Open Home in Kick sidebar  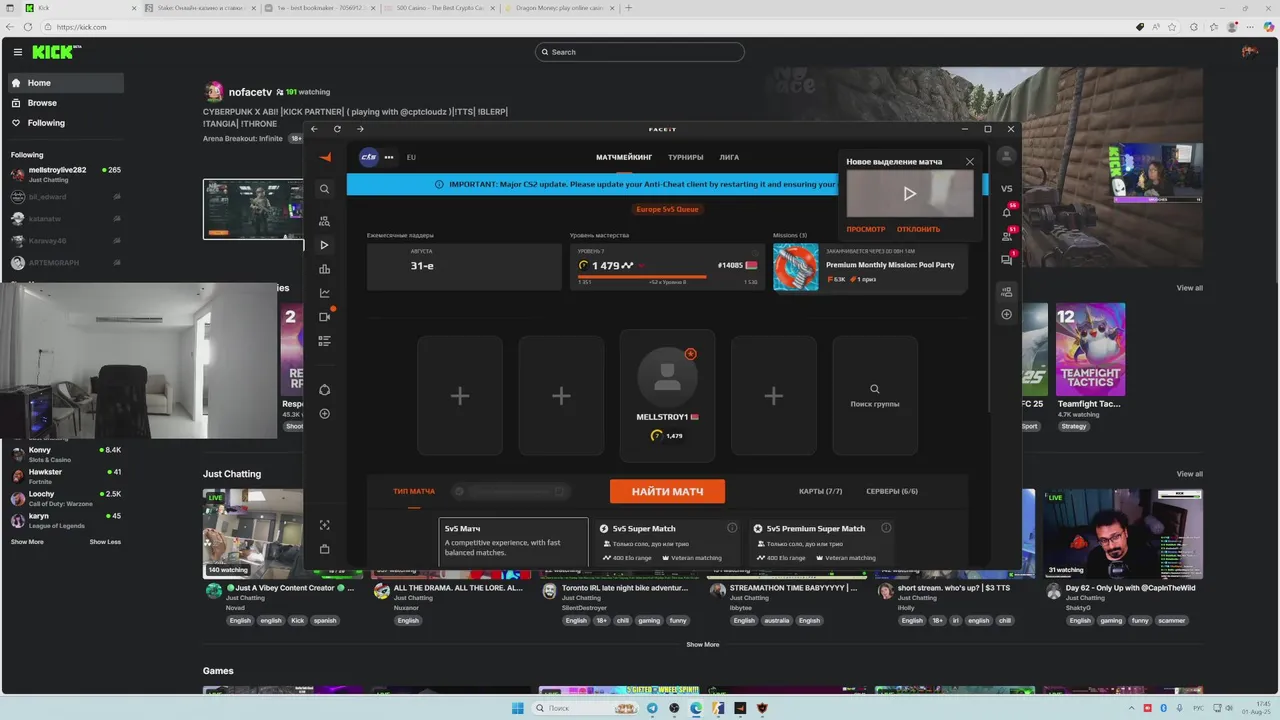point(66,83)
